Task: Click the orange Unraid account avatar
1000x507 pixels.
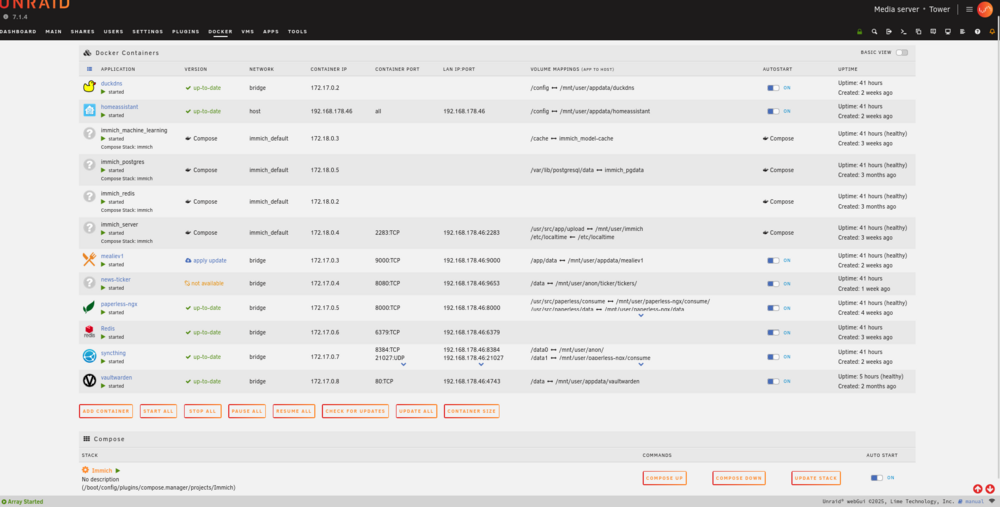Action: pyautogui.click(x=985, y=10)
